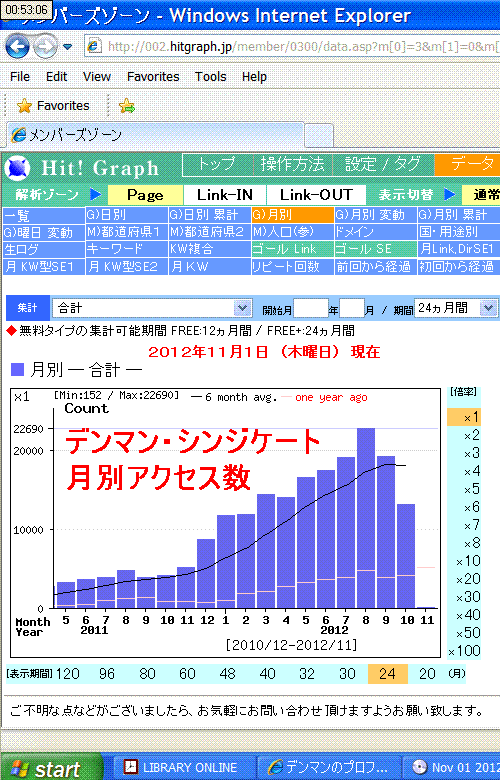Open the 設定 / タグ navigation tab
This screenshot has height=780, width=500.
(x=382, y=165)
